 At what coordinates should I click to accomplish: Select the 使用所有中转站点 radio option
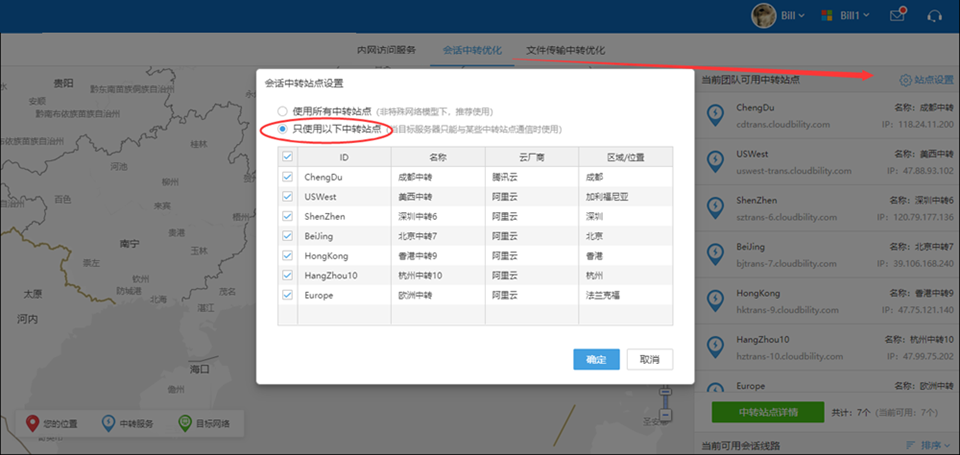[x=283, y=111]
